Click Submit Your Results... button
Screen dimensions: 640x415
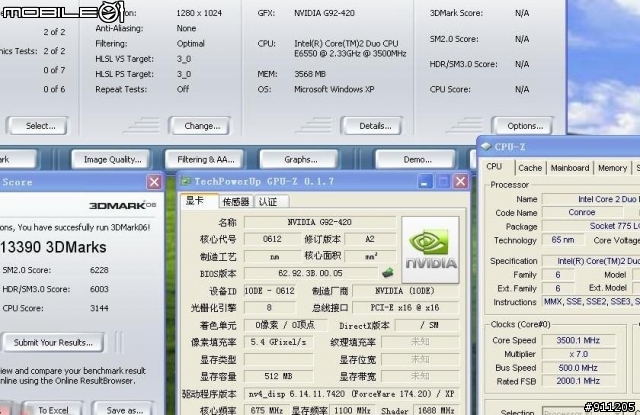[53, 342]
